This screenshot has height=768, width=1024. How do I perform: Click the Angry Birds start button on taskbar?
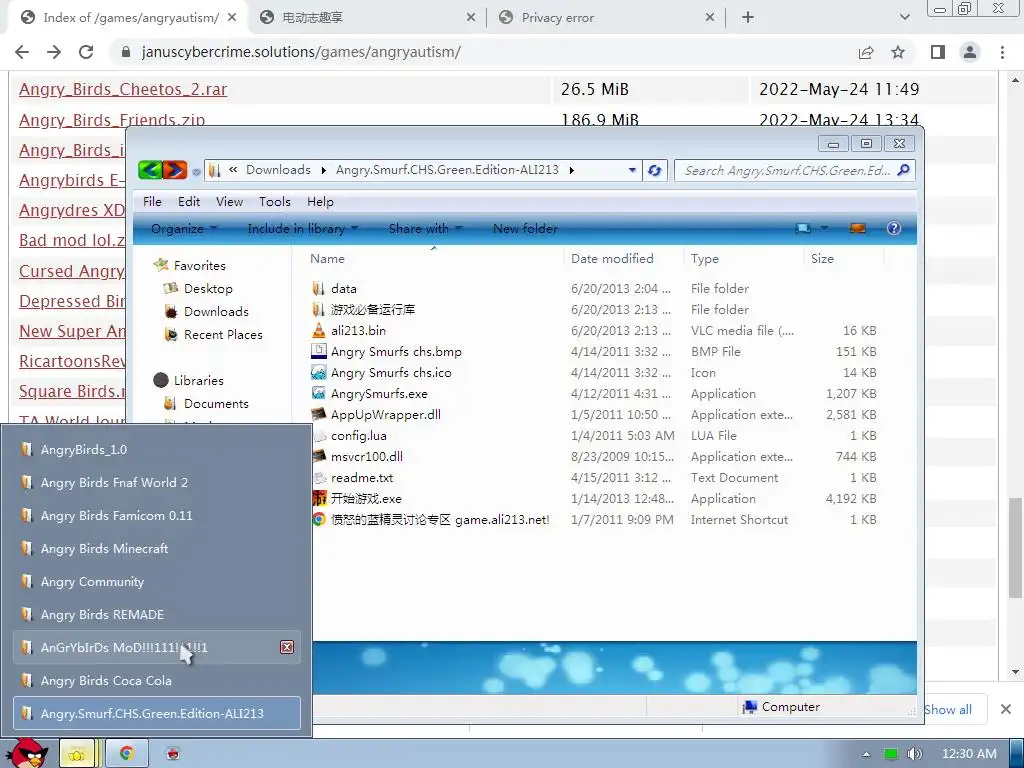27,753
